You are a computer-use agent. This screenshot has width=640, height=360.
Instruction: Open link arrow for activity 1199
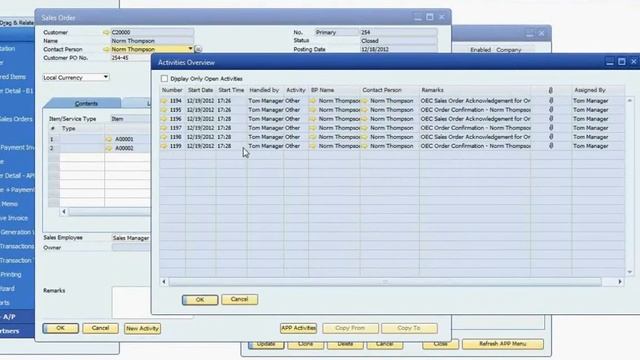164,146
